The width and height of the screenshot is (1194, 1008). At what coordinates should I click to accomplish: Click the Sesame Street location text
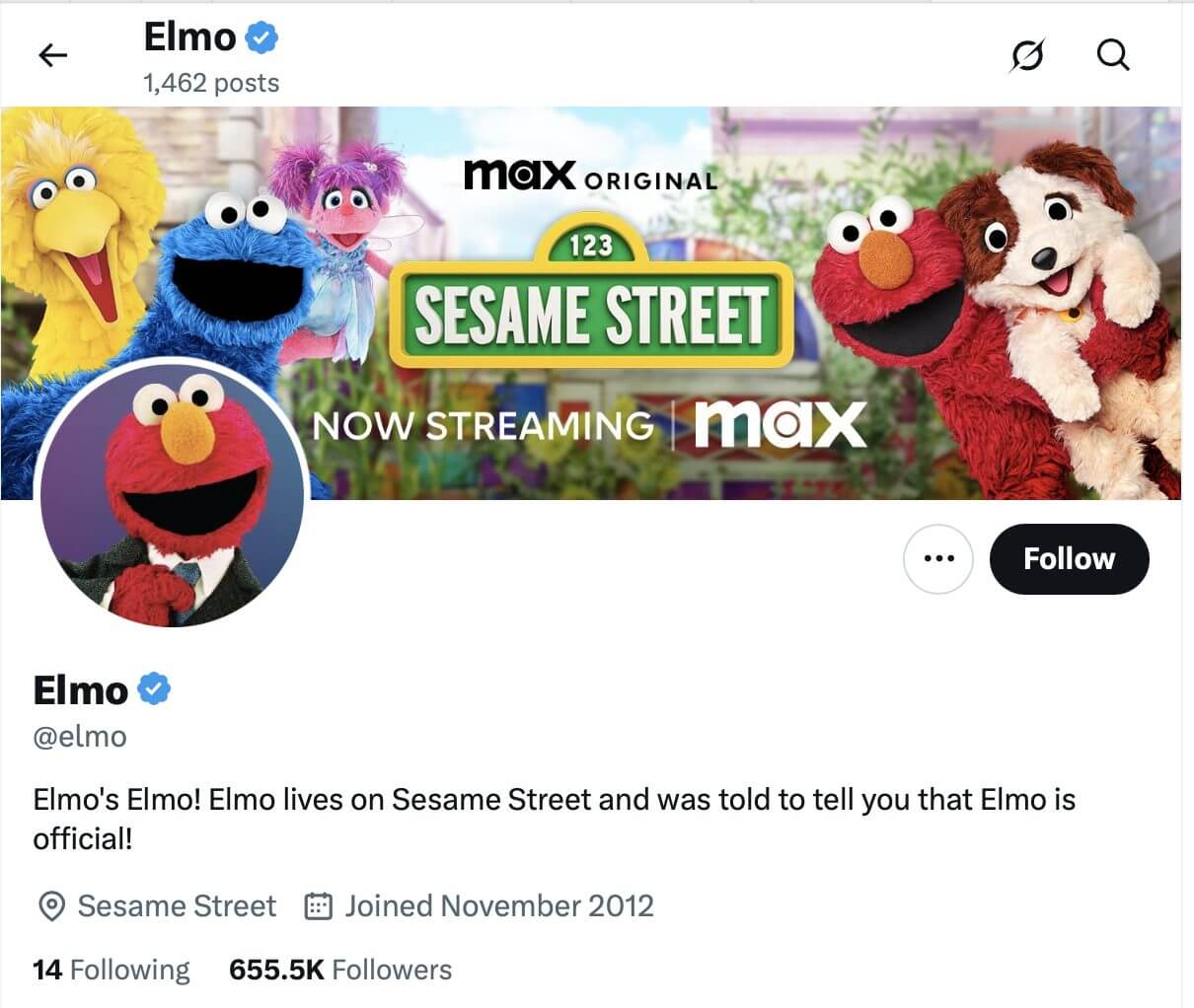(x=177, y=906)
